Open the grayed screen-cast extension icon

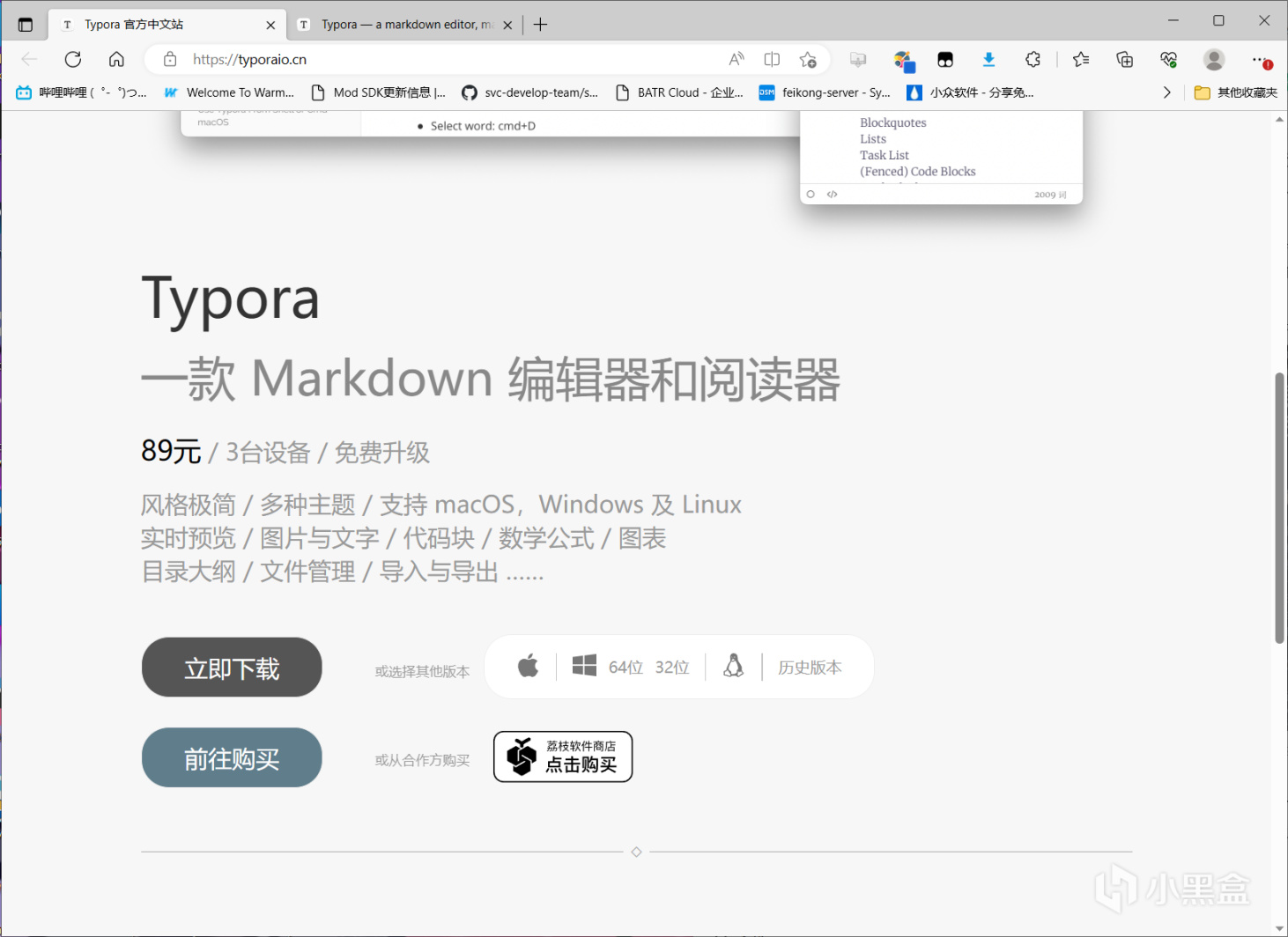click(857, 59)
